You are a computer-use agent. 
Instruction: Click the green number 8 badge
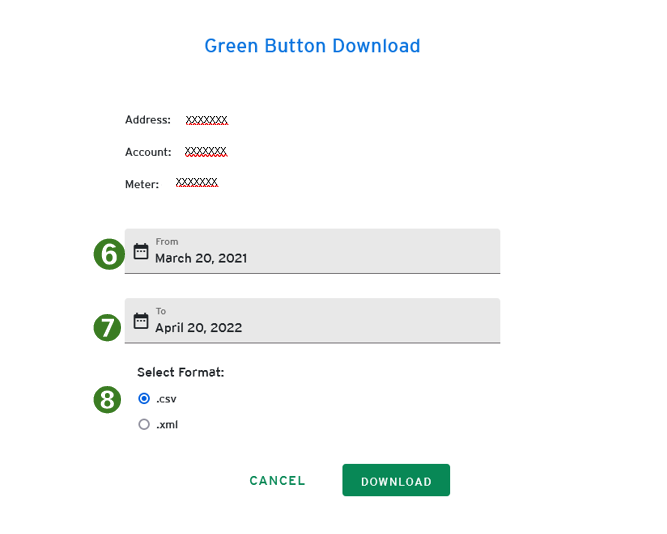tap(108, 400)
